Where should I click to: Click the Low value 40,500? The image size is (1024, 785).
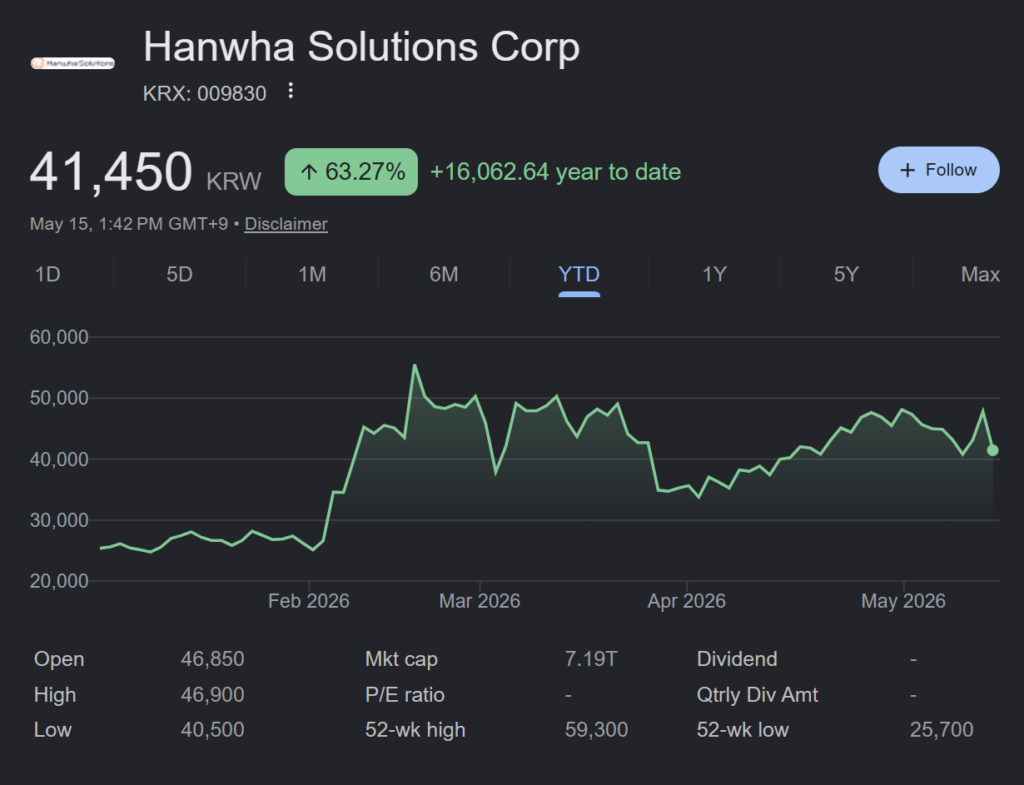(212, 729)
